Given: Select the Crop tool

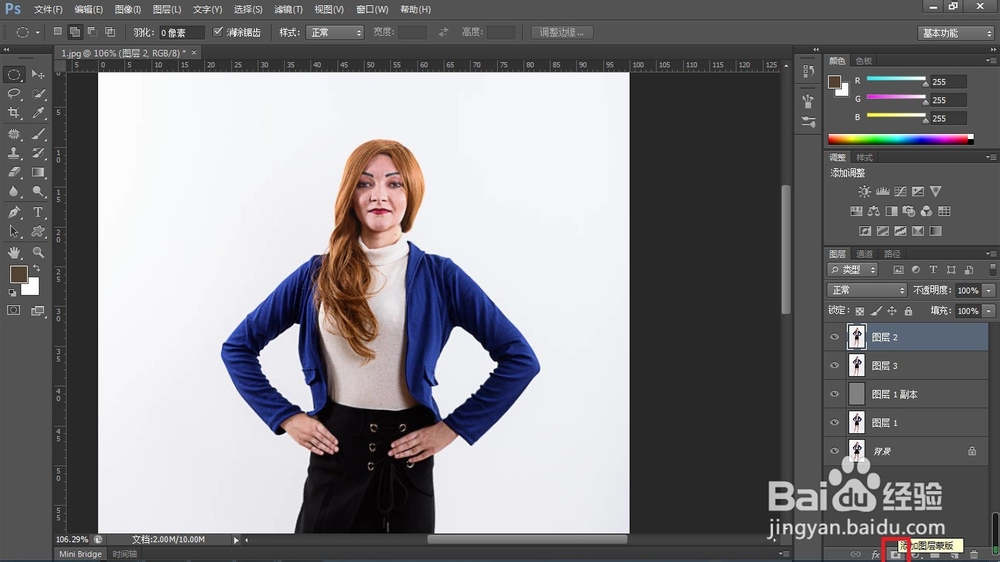Looking at the screenshot, I should click(x=13, y=113).
